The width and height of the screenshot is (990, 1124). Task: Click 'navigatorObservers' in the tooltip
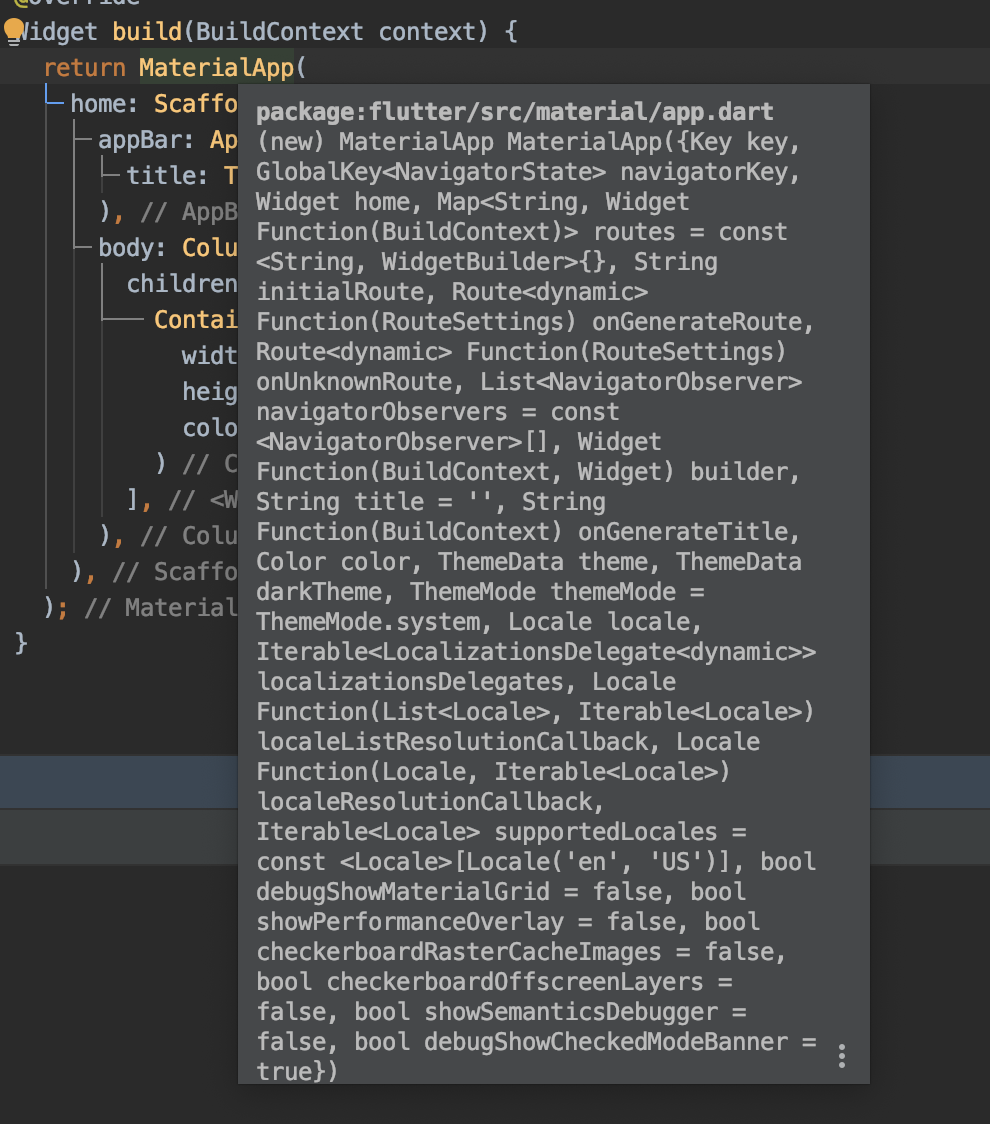(x=381, y=412)
